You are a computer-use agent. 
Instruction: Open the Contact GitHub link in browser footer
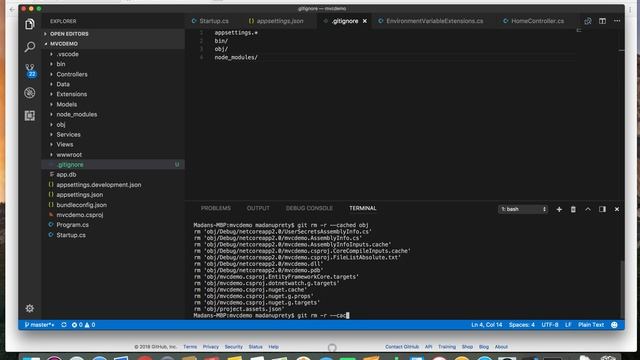[x=402, y=347]
